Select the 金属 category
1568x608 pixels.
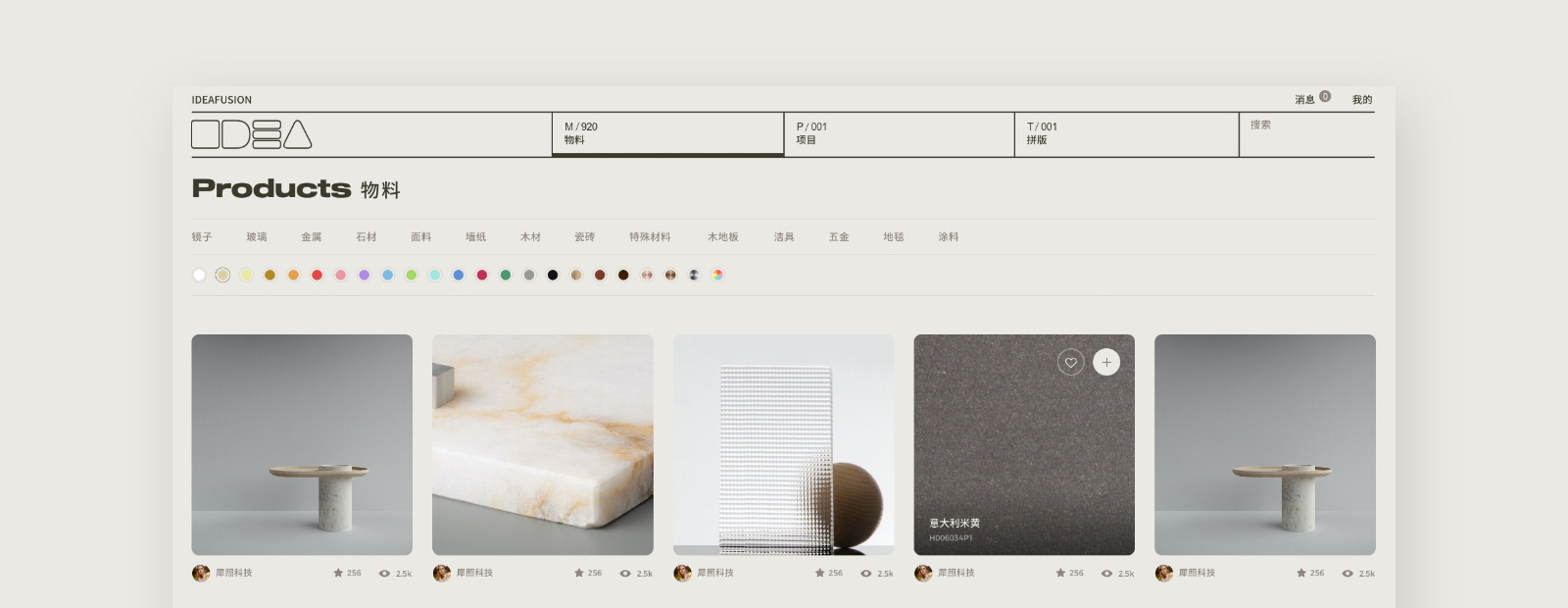[x=312, y=237]
